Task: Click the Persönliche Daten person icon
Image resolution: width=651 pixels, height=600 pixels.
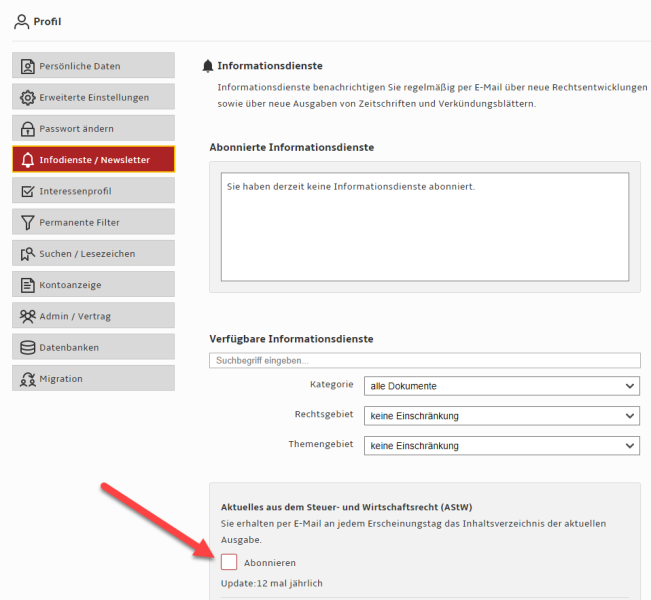Action: click(28, 66)
